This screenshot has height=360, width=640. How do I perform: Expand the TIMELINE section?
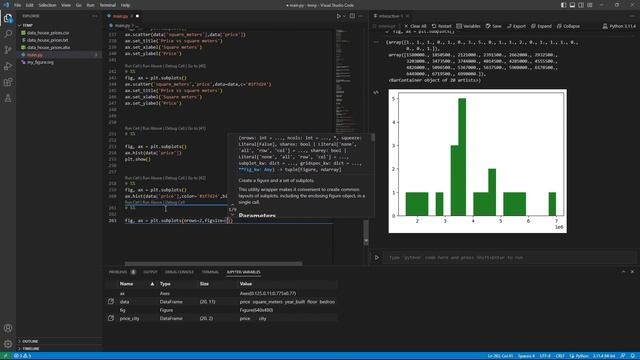click(x=29, y=349)
